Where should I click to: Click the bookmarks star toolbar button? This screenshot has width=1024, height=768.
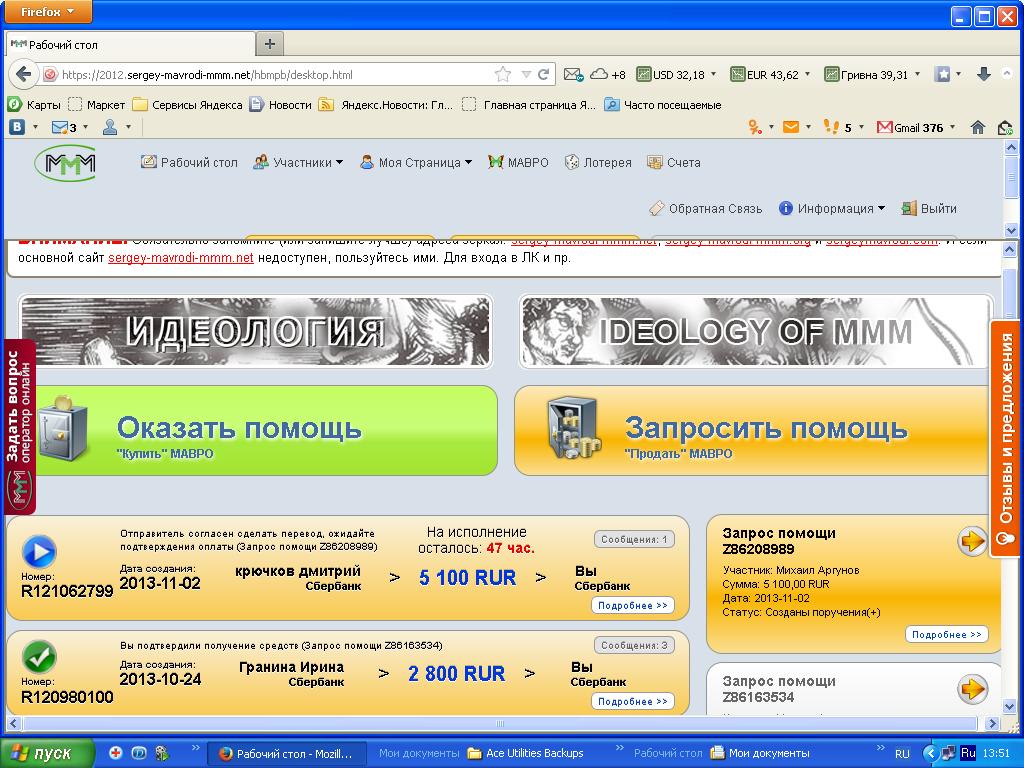tap(942, 74)
